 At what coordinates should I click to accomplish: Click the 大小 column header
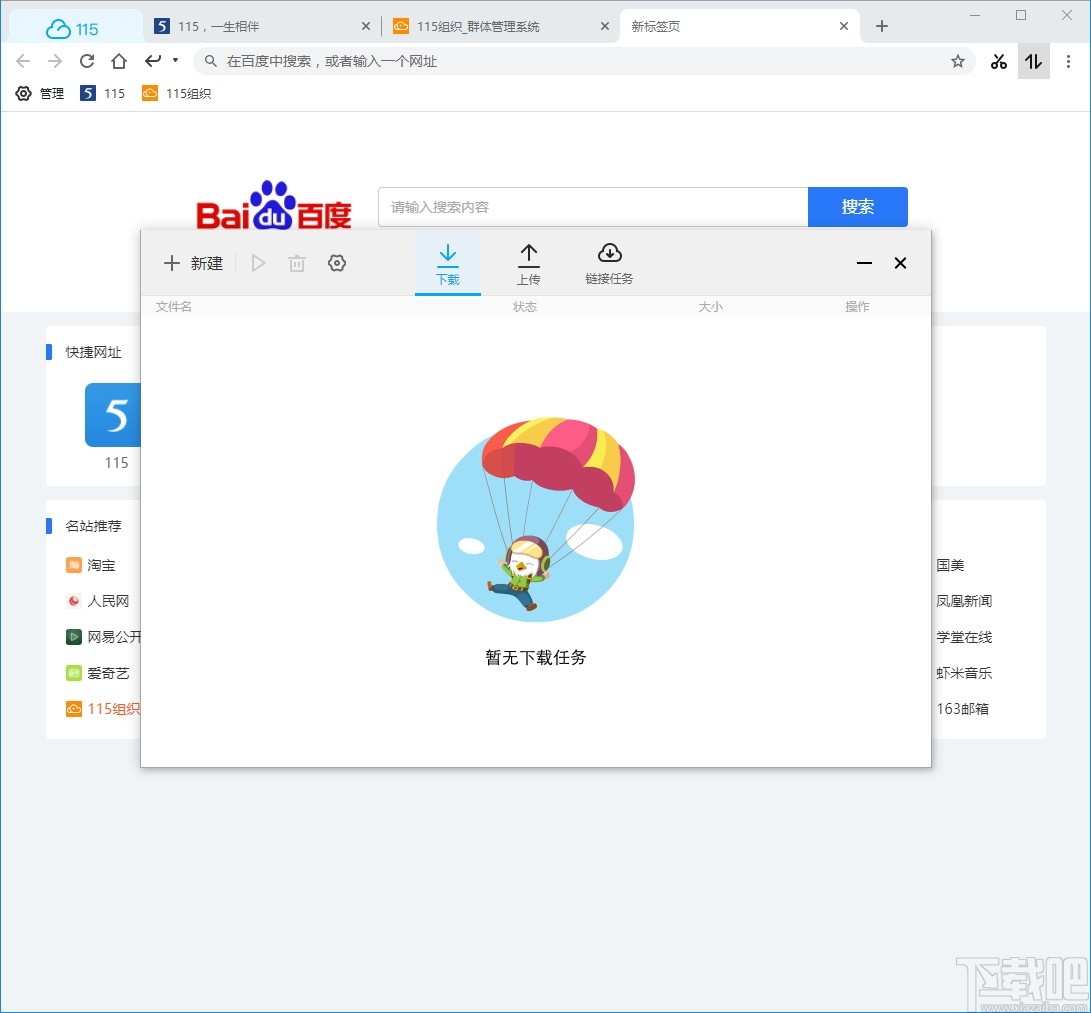tap(710, 306)
